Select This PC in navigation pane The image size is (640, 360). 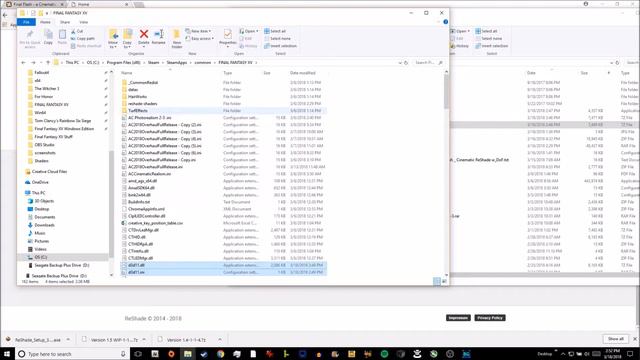click(38, 193)
